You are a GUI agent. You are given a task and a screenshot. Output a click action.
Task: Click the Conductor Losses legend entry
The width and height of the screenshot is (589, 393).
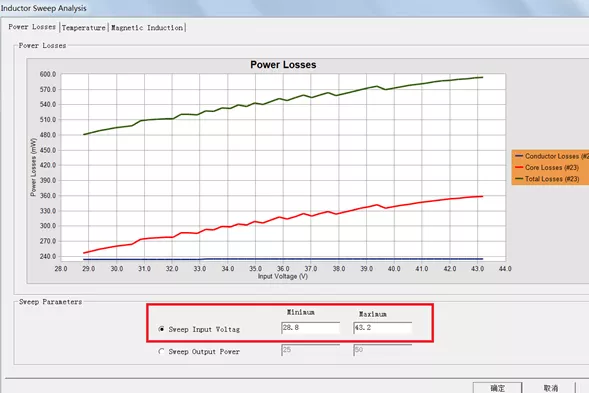point(552,156)
